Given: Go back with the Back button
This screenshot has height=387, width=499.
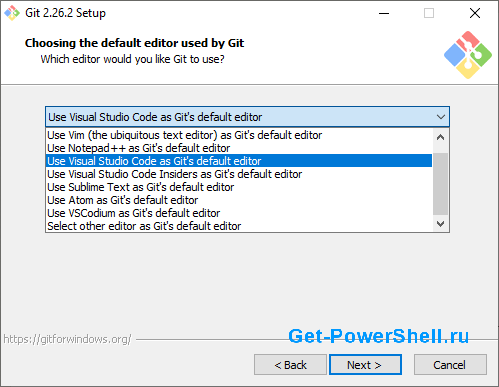Looking at the screenshot, I should click(x=290, y=365).
